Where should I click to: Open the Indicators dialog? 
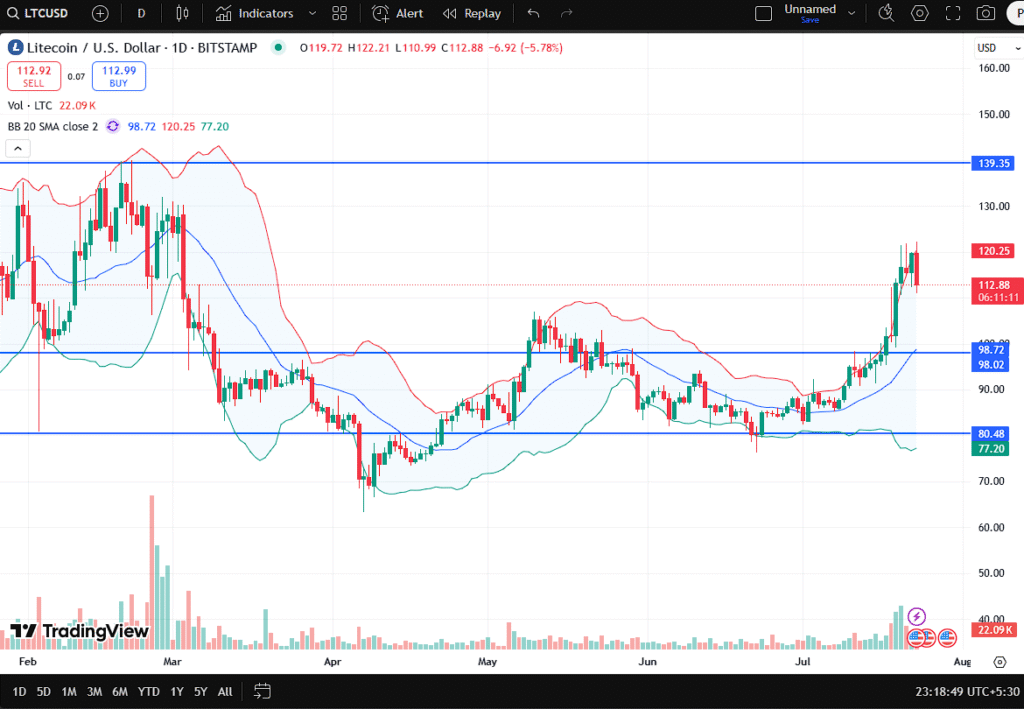[x=255, y=13]
